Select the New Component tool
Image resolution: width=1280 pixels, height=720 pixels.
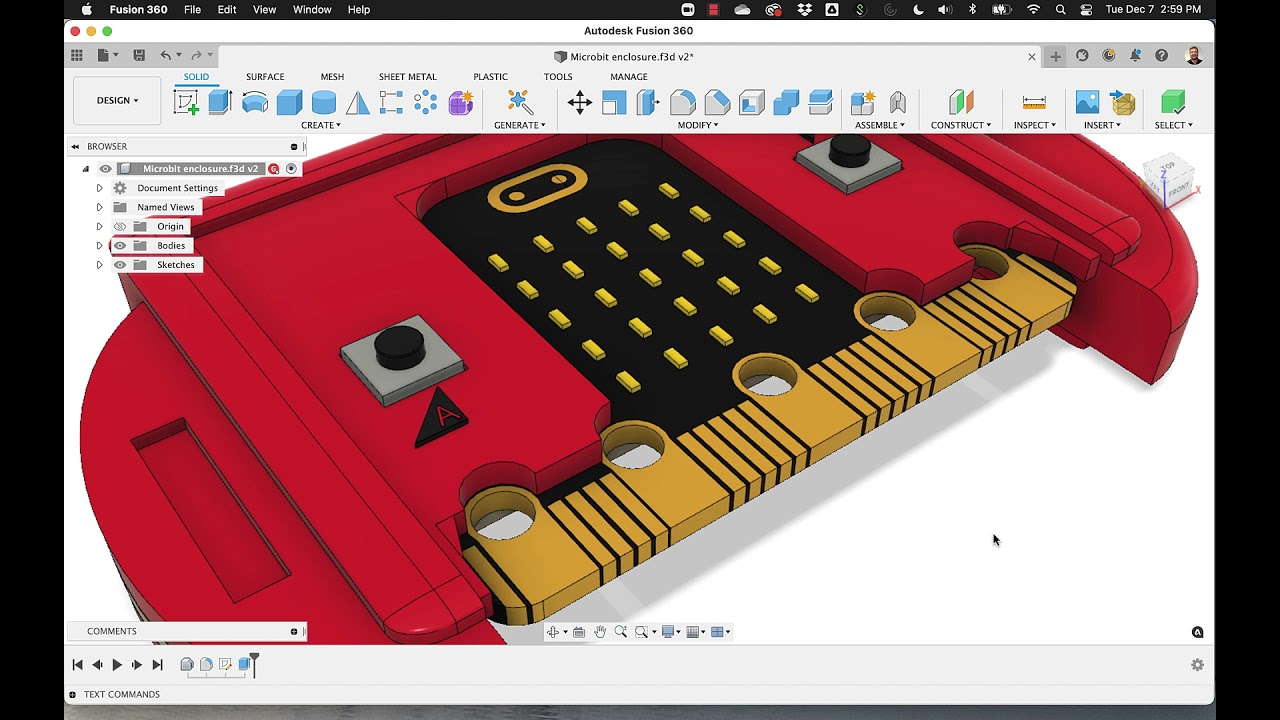(863, 102)
